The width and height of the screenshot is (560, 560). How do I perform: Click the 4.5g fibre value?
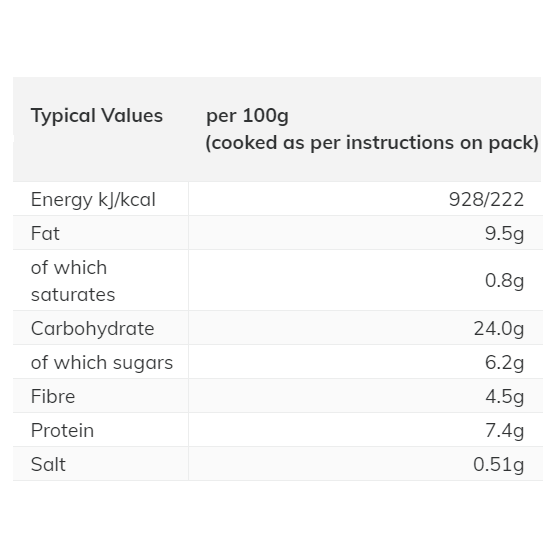click(x=504, y=396)
